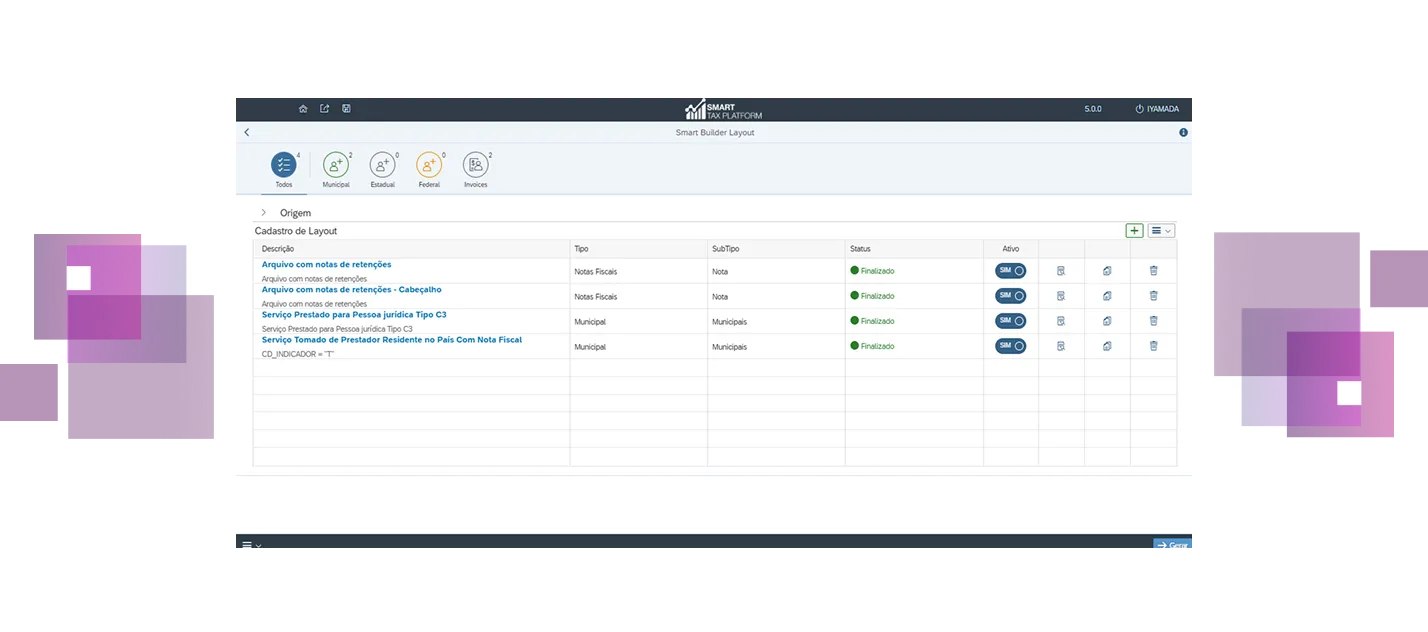This screenshot has height=632, width=1428.
Task: Open the table options dropdown beside the plus
Action: [1161, 231]
